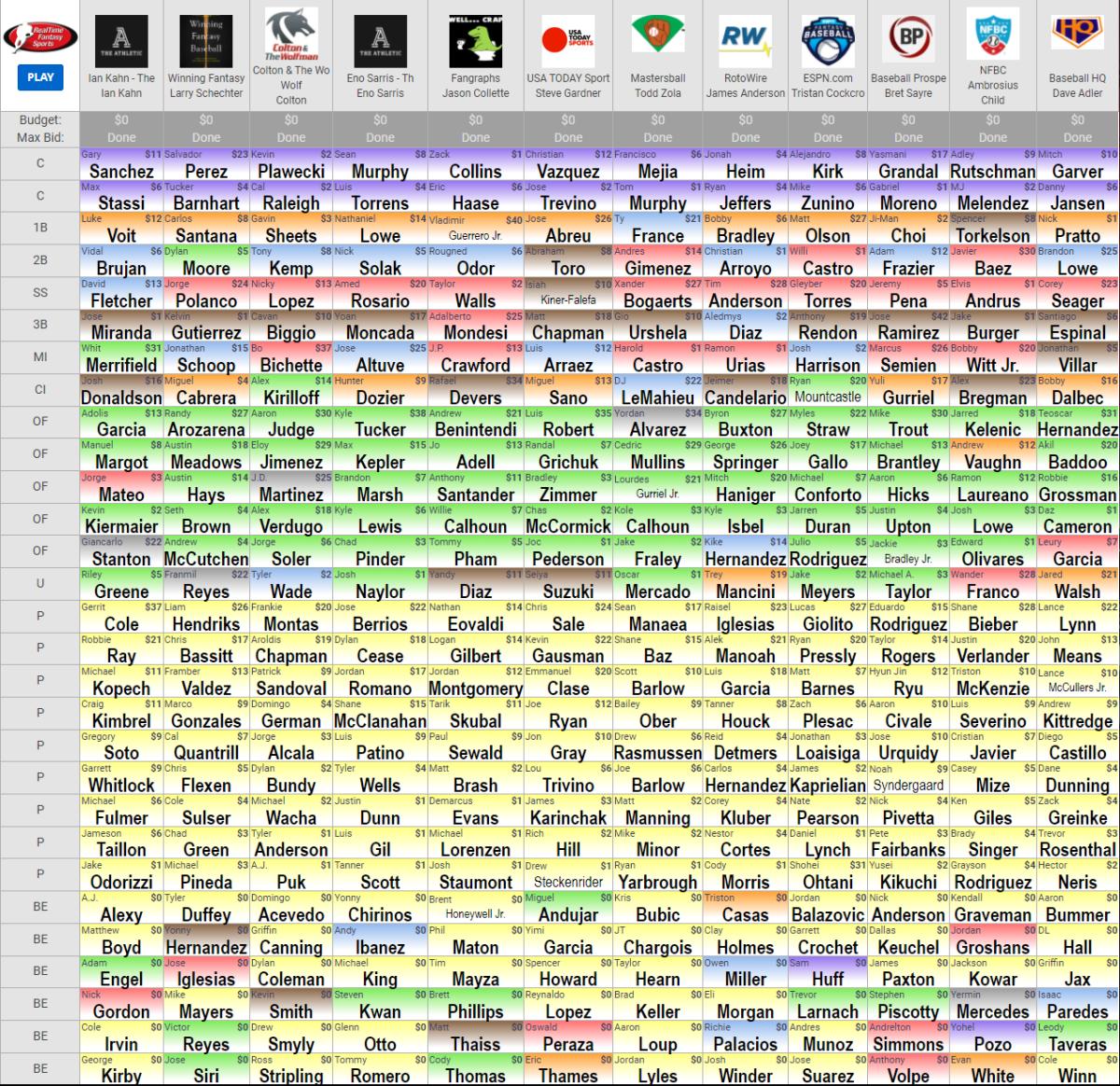This screenshot has height=1086, width=1120.
Task: Click the Done status under Mastersball
Action: [x=657, y=137]
